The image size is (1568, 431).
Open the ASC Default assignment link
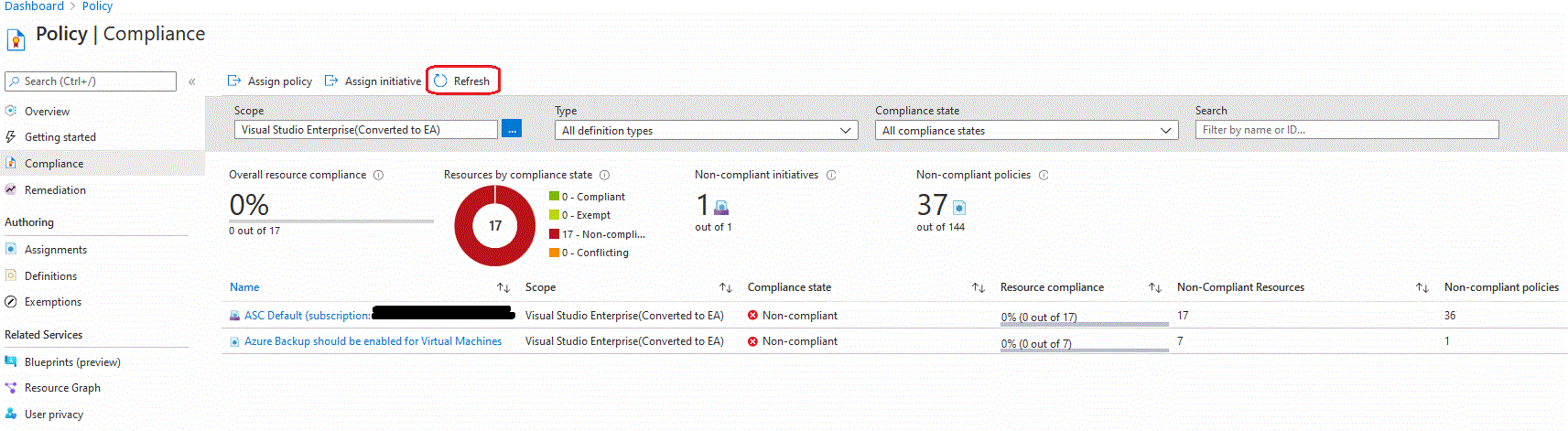click(308, 316)
